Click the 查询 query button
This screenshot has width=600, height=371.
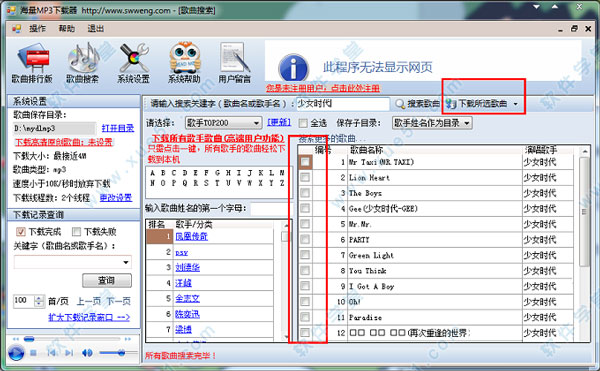[x=107, y=280]
